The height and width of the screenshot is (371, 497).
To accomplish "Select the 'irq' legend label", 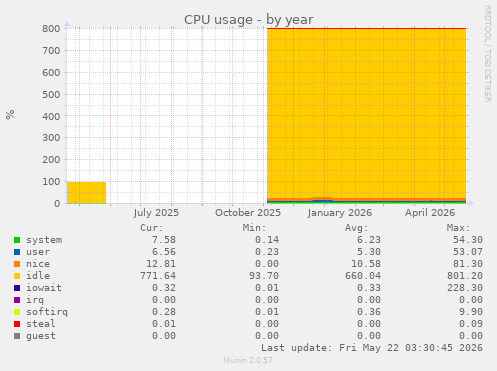I will click(35, 300).
